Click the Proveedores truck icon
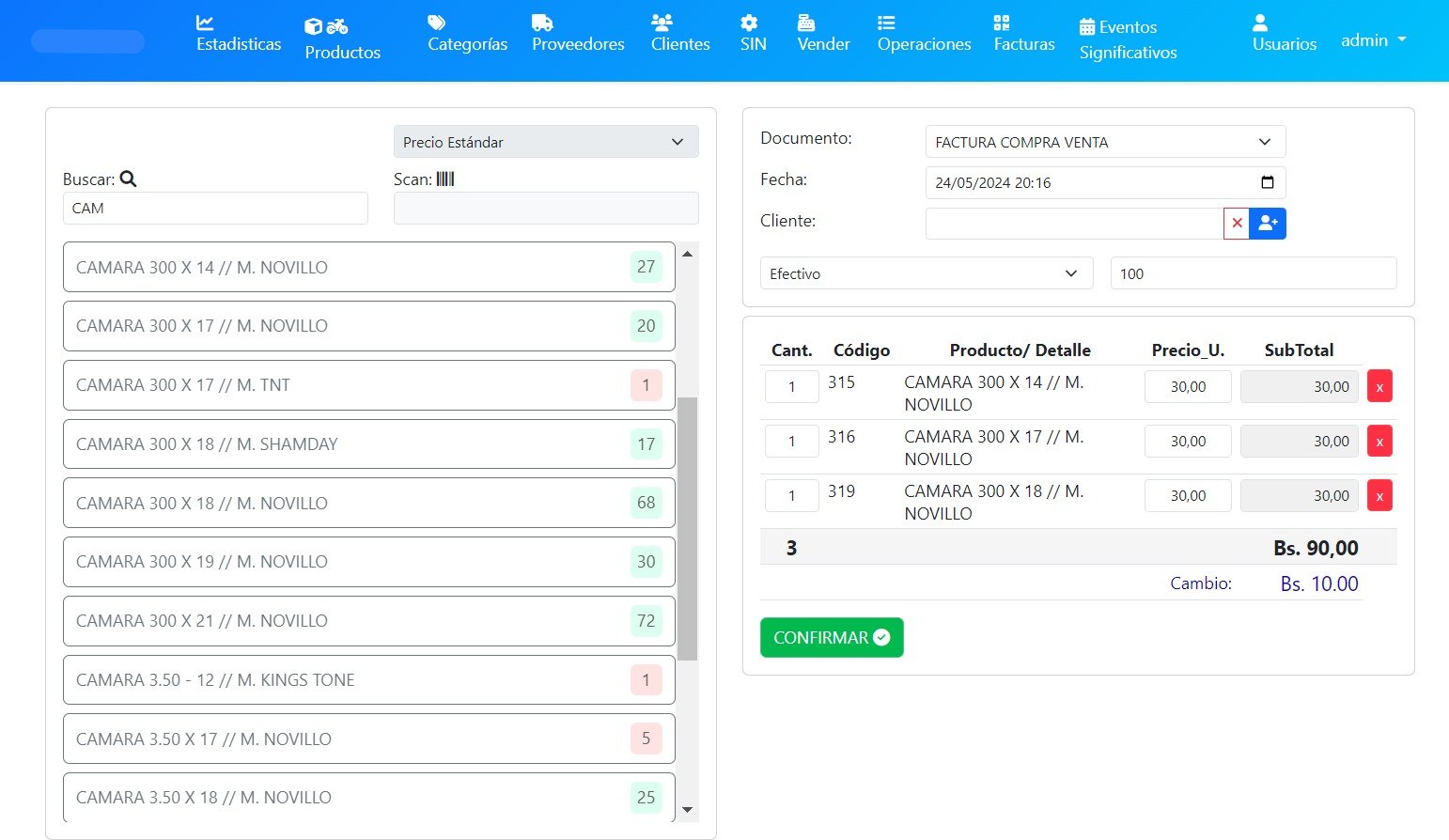The image size is (1449, 840). [542, 23]
